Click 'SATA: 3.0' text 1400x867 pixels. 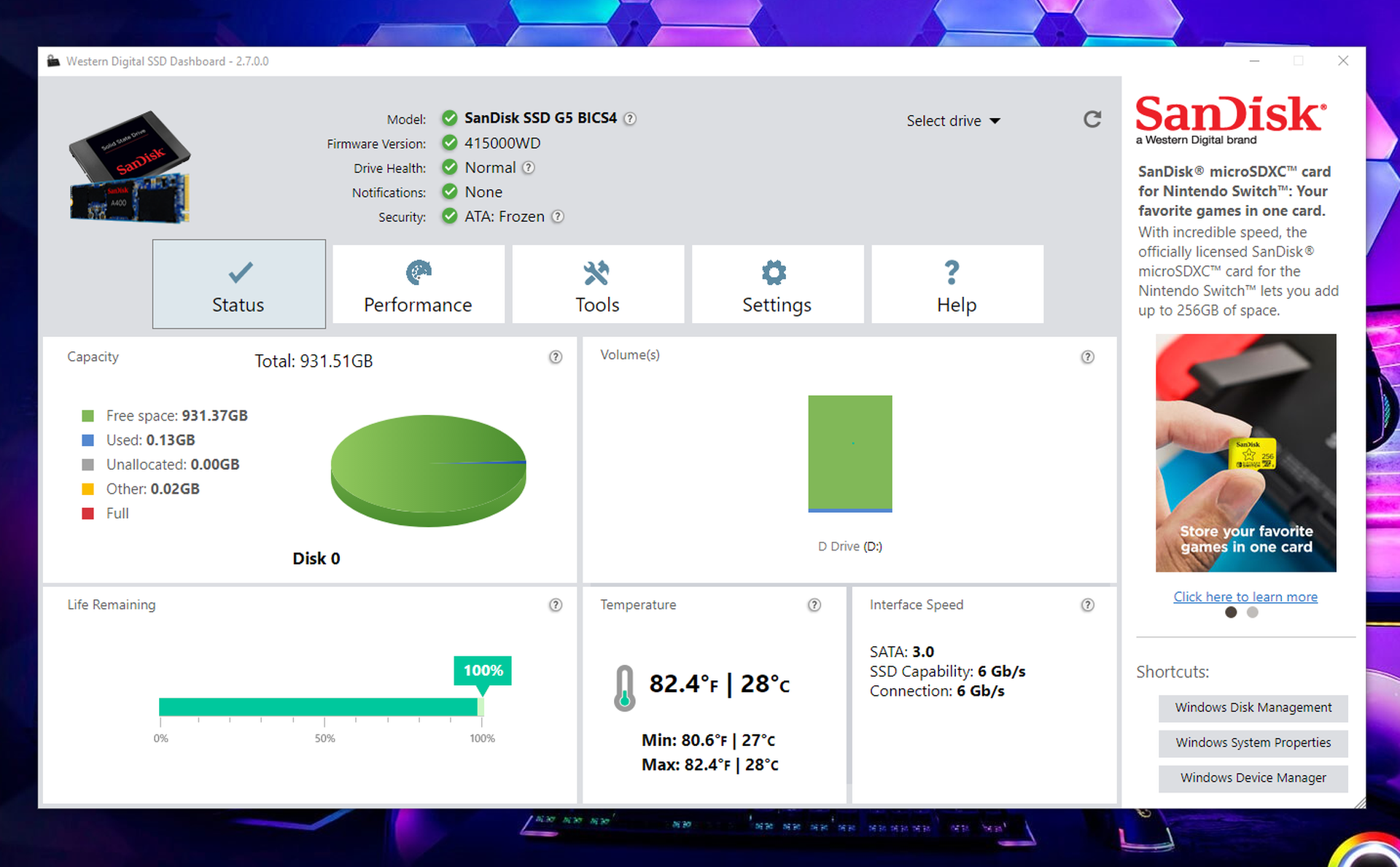tap(902, 652)
